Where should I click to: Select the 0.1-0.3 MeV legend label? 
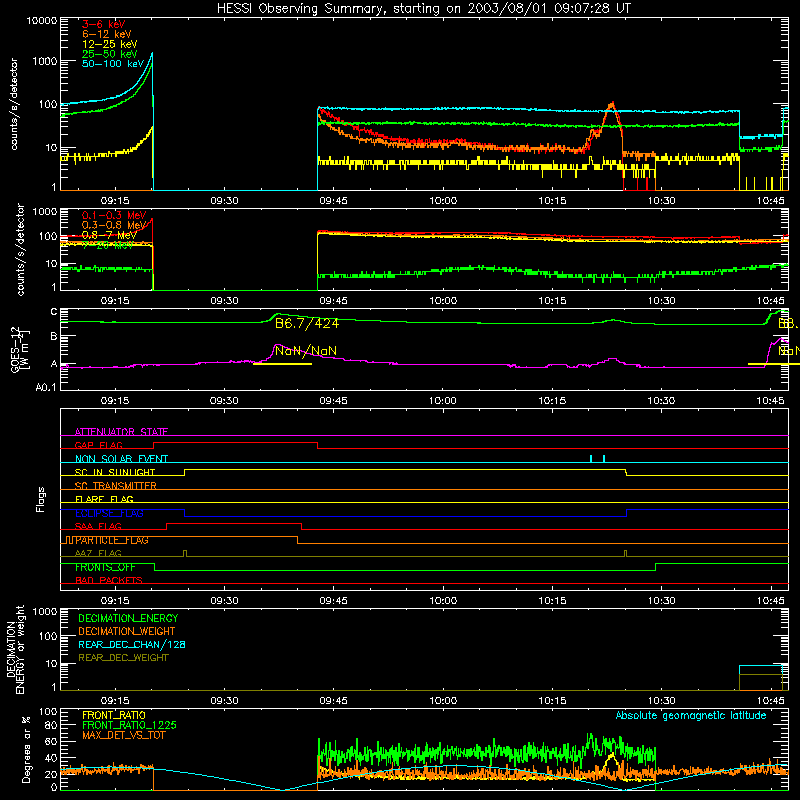point(114,215)
